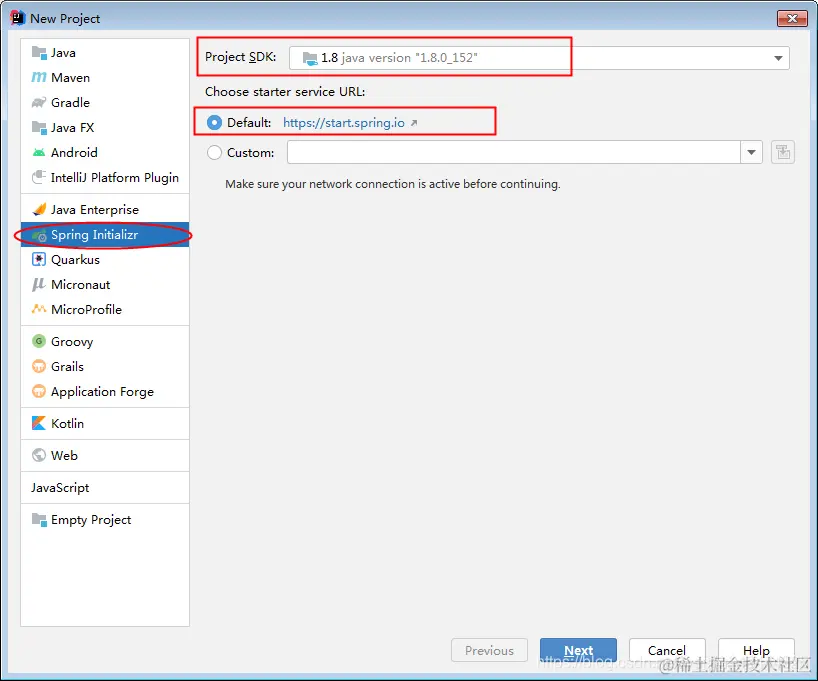Select Groovy in the generator list
This screenshot has width=818, height=681.
(x=105, y=342)
